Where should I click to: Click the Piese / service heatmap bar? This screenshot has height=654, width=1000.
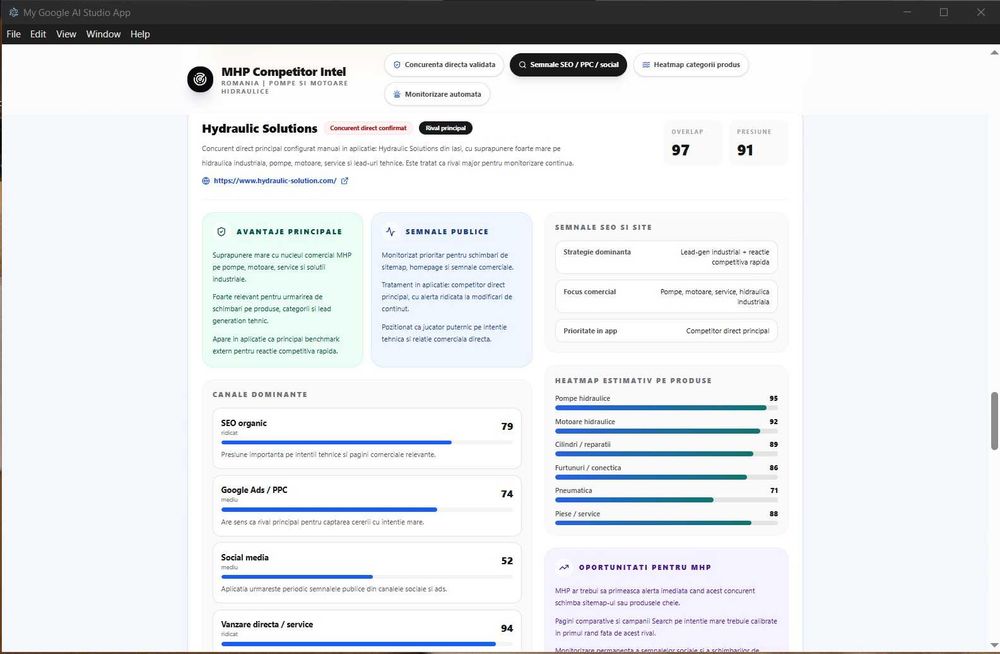(666, 523)
